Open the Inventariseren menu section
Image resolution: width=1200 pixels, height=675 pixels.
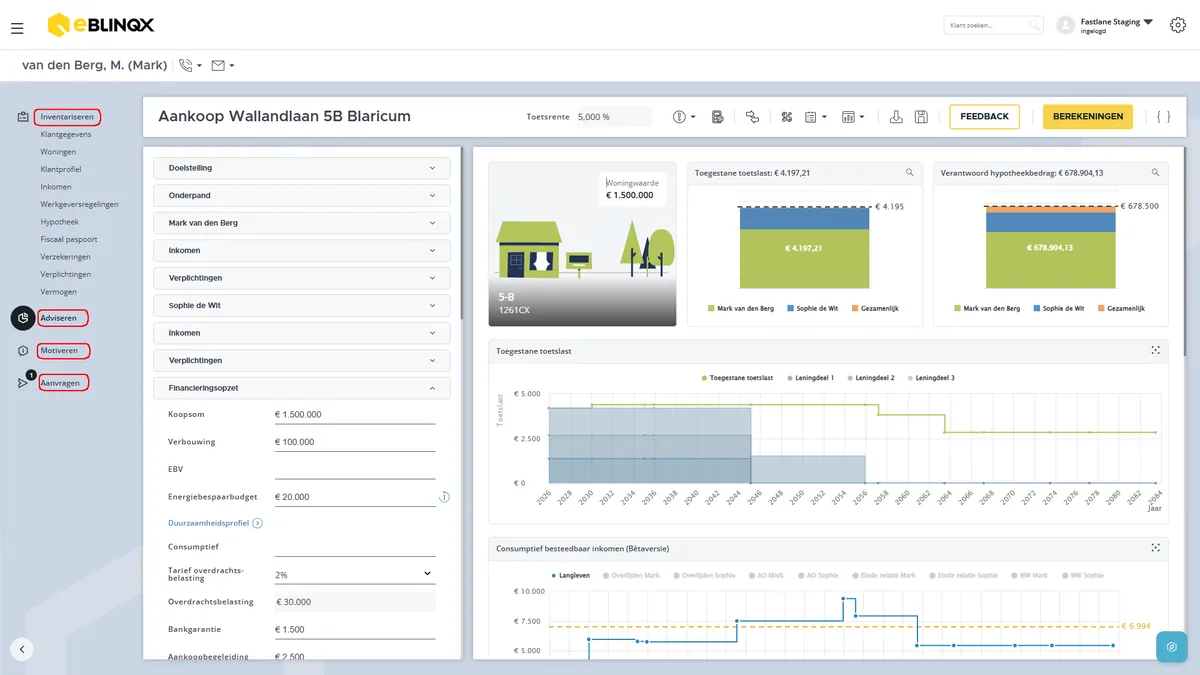[67, 117]
